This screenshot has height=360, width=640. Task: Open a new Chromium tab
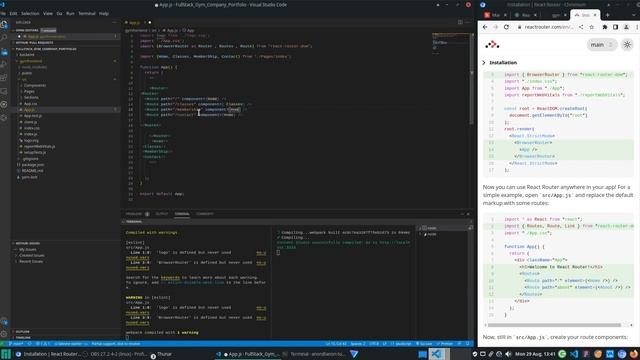pyautogui.click(x=607, y=15)
